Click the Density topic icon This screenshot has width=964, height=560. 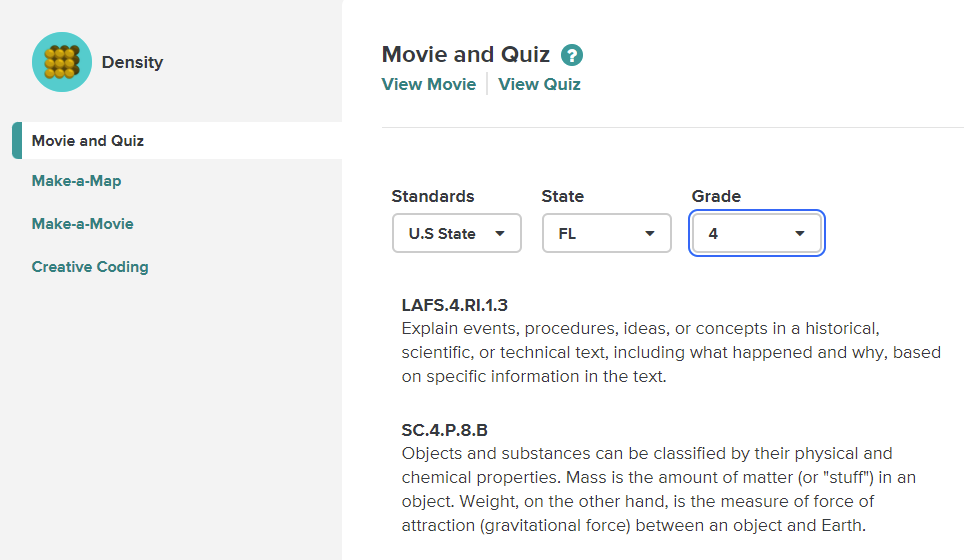click(62, 62)
